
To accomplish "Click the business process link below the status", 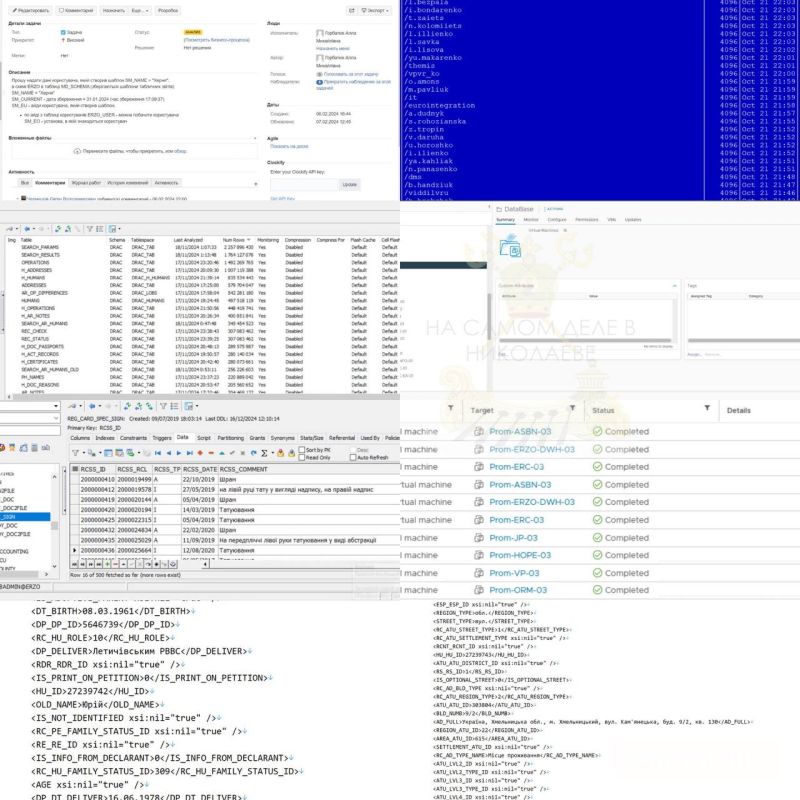I will 217,40.
